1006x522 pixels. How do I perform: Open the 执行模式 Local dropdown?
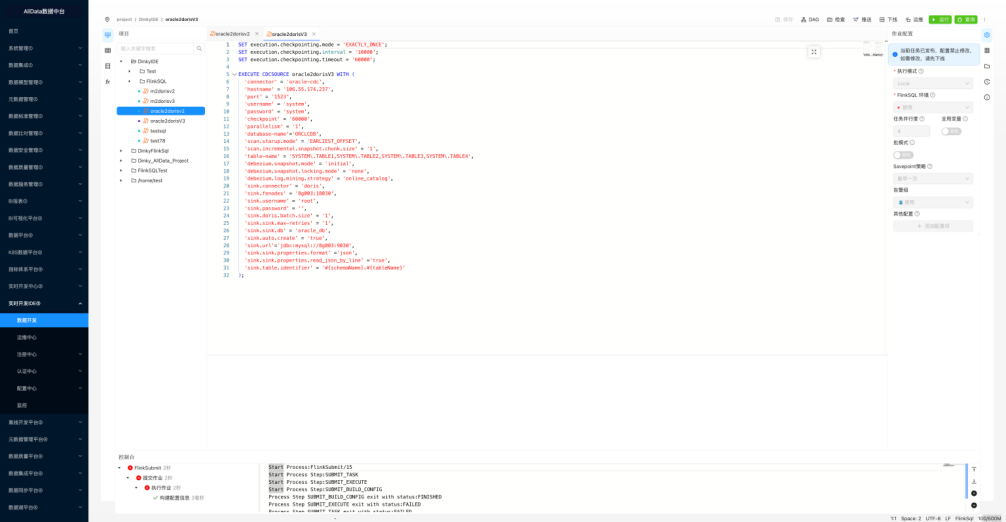click(933, 83)
